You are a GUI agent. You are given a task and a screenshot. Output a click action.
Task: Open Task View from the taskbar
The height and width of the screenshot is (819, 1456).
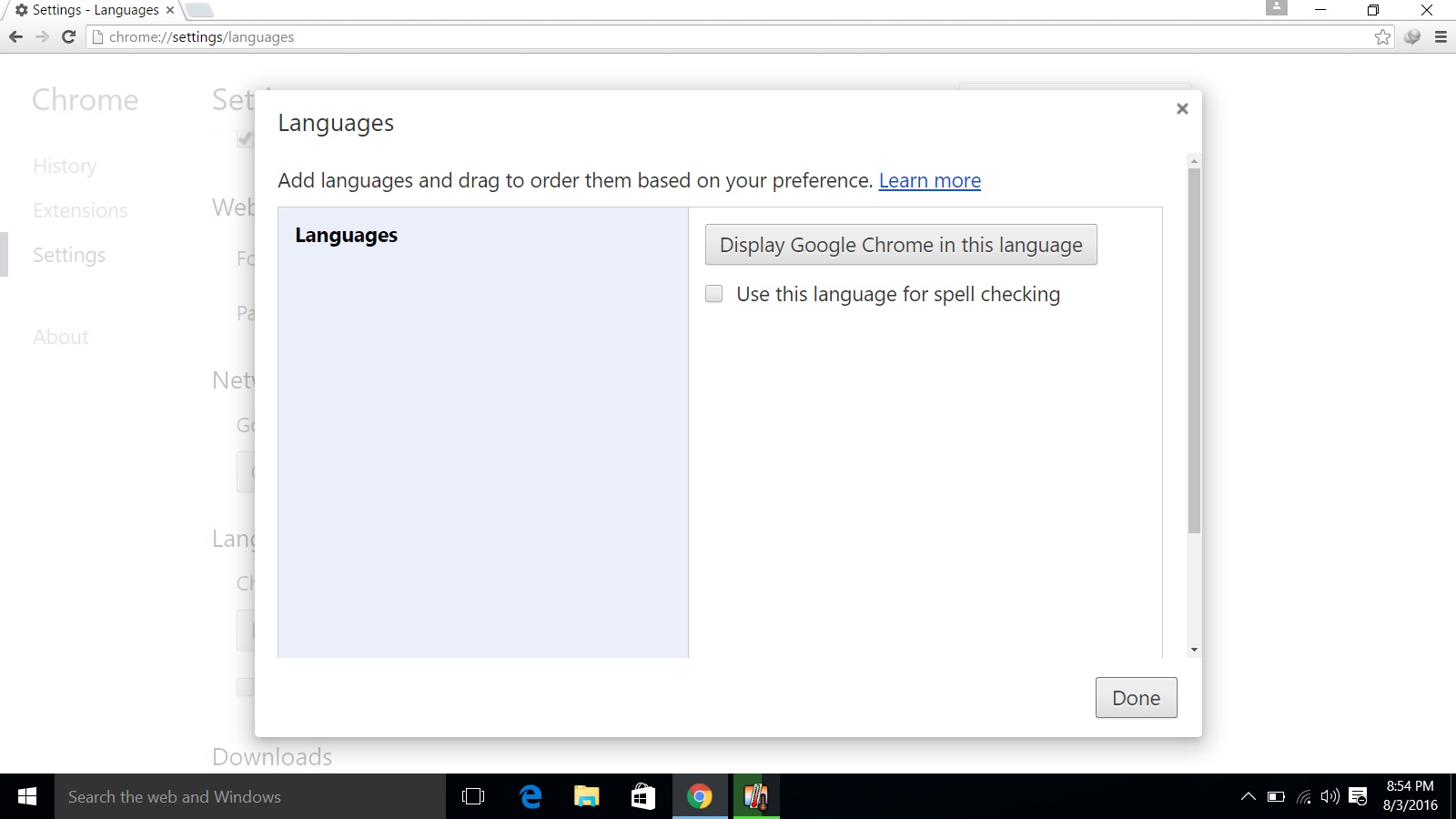(x=473, y=796)
